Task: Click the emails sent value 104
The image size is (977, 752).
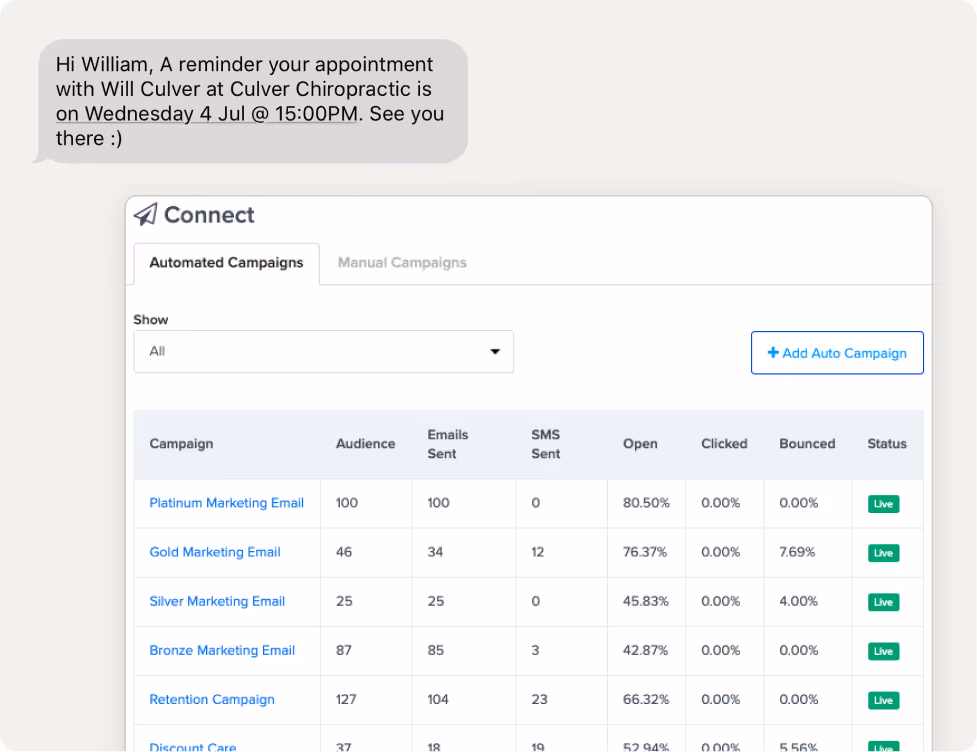Action: pyautogui.click(x=437, y=700)
